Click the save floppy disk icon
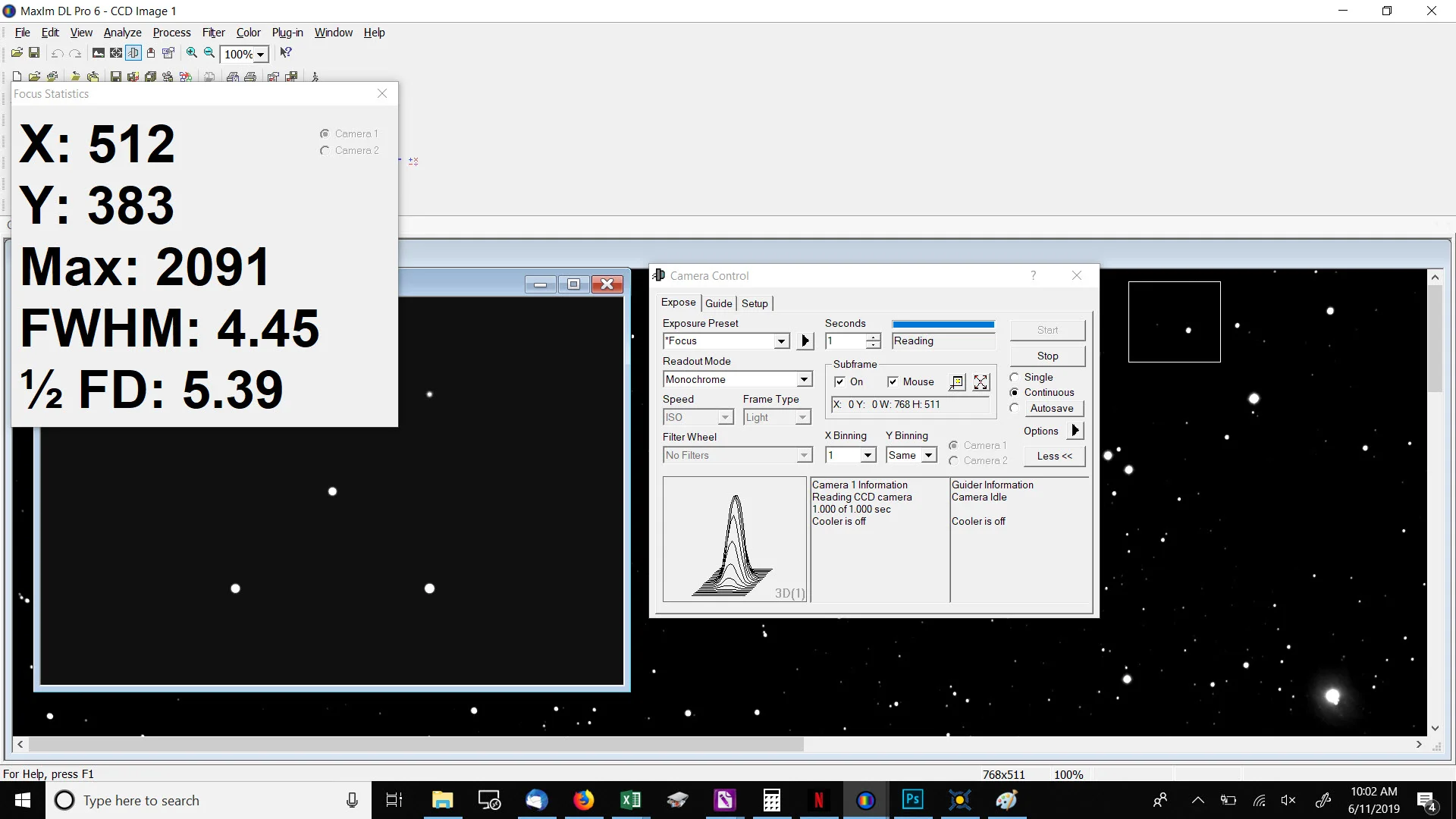Screen dimensions: 1456x819 point(34,53)
